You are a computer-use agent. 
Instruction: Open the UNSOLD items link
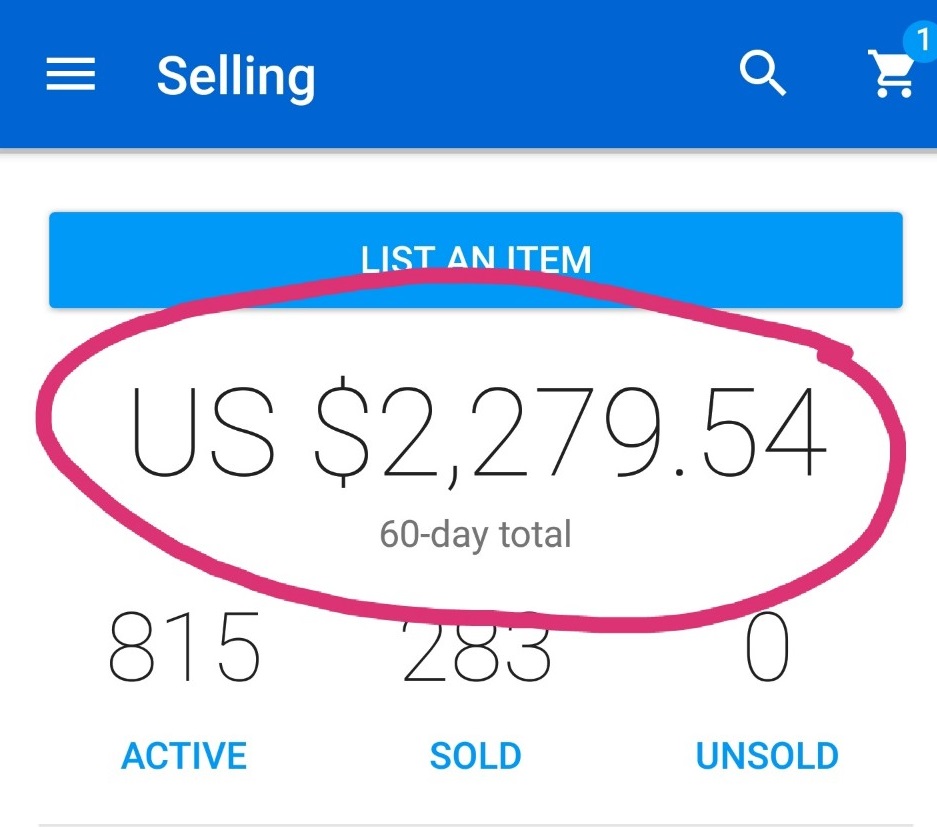tap(767, 756)
